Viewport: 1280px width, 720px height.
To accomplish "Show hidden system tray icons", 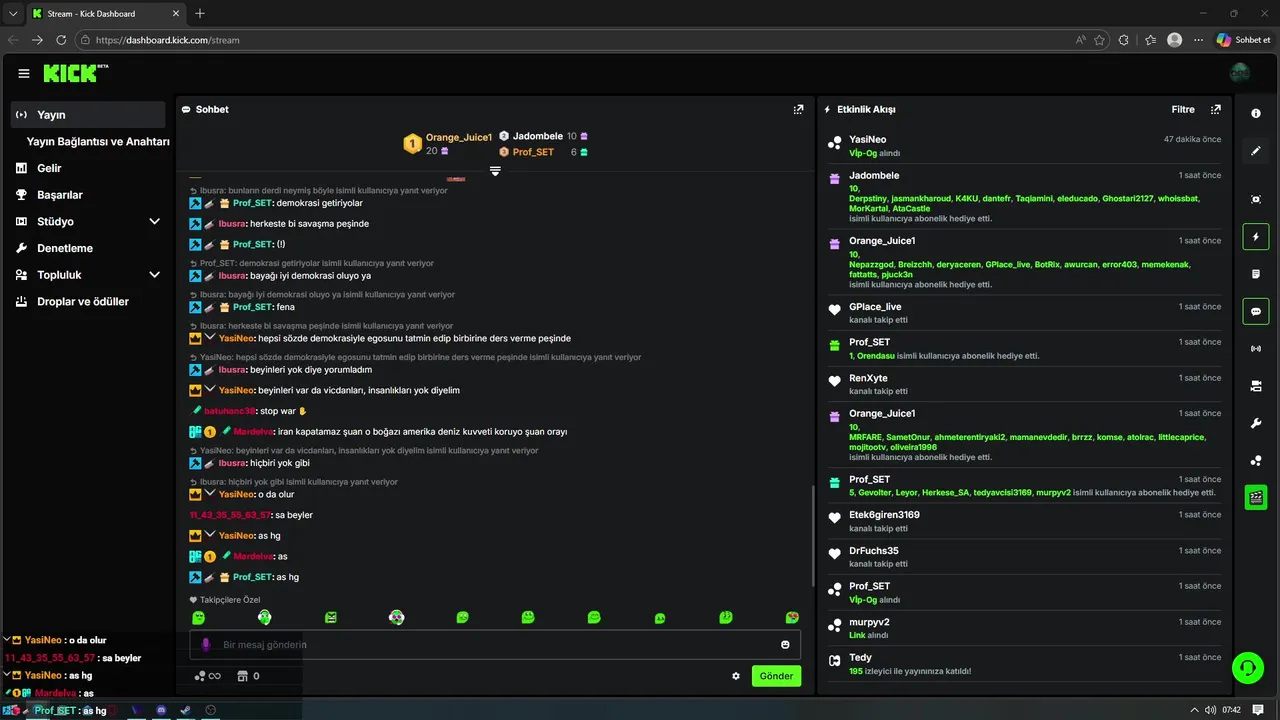I will (x=1194, y=710).
